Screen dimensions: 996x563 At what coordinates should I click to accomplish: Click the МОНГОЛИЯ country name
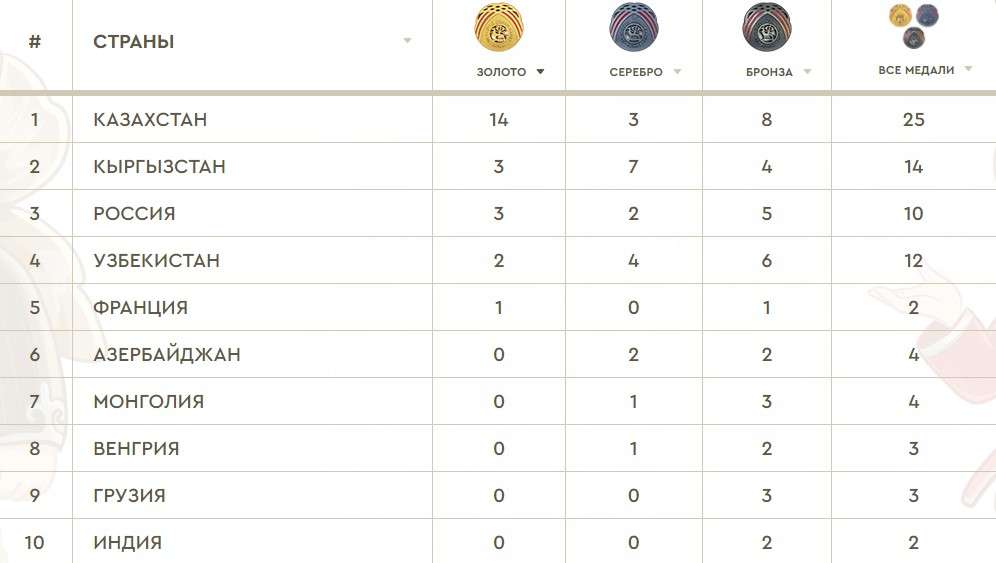click(x=149, y=402)
